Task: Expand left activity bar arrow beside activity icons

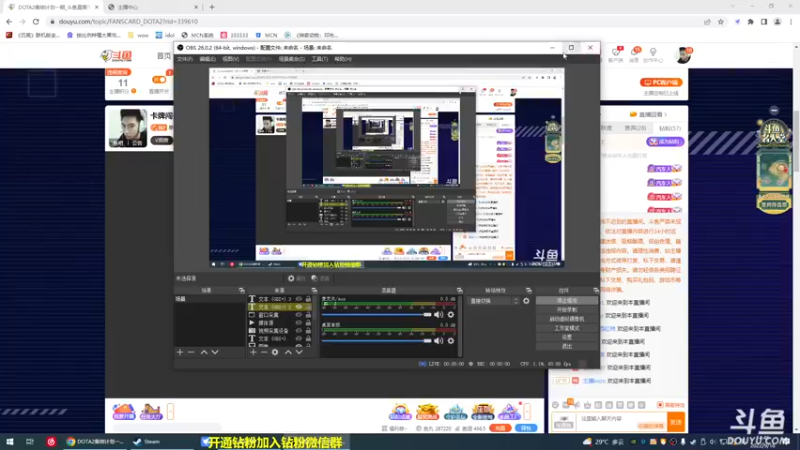Action: point(170,411)
